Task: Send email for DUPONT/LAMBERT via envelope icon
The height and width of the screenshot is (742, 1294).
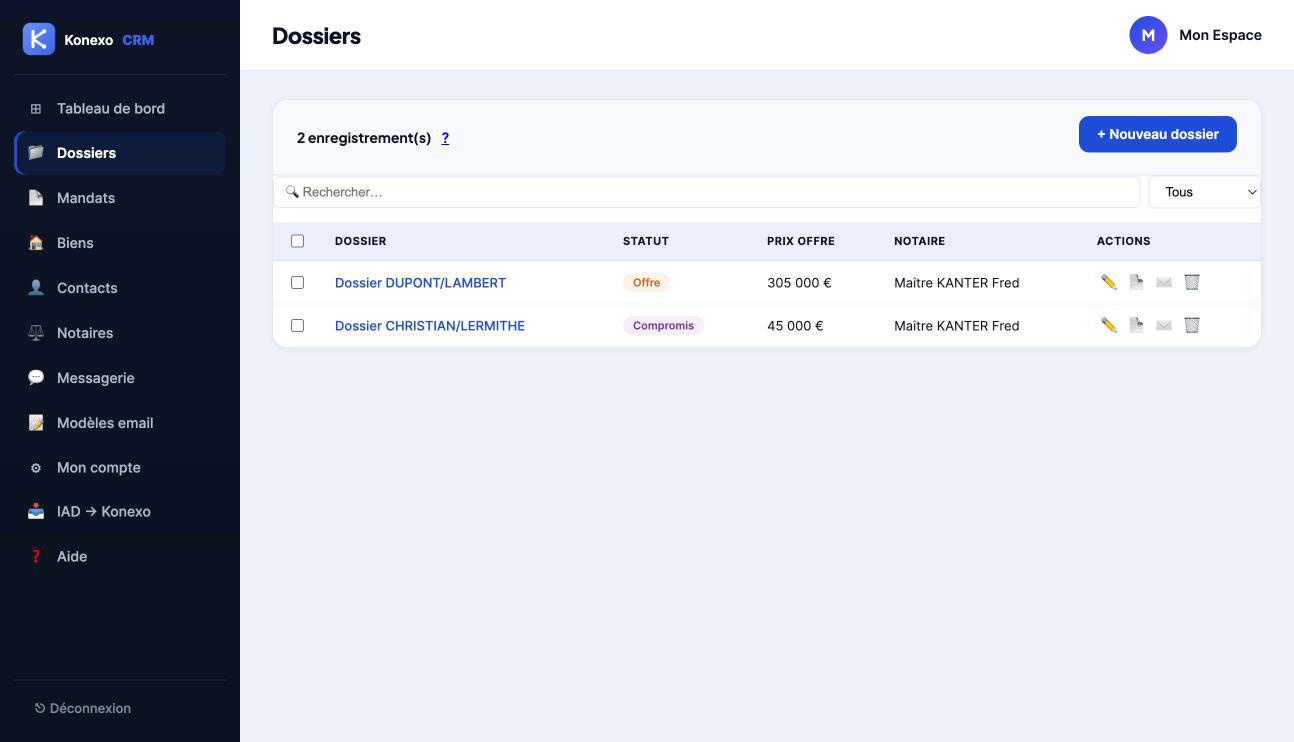Action: pyautogui.click(x=1164, y=282)
